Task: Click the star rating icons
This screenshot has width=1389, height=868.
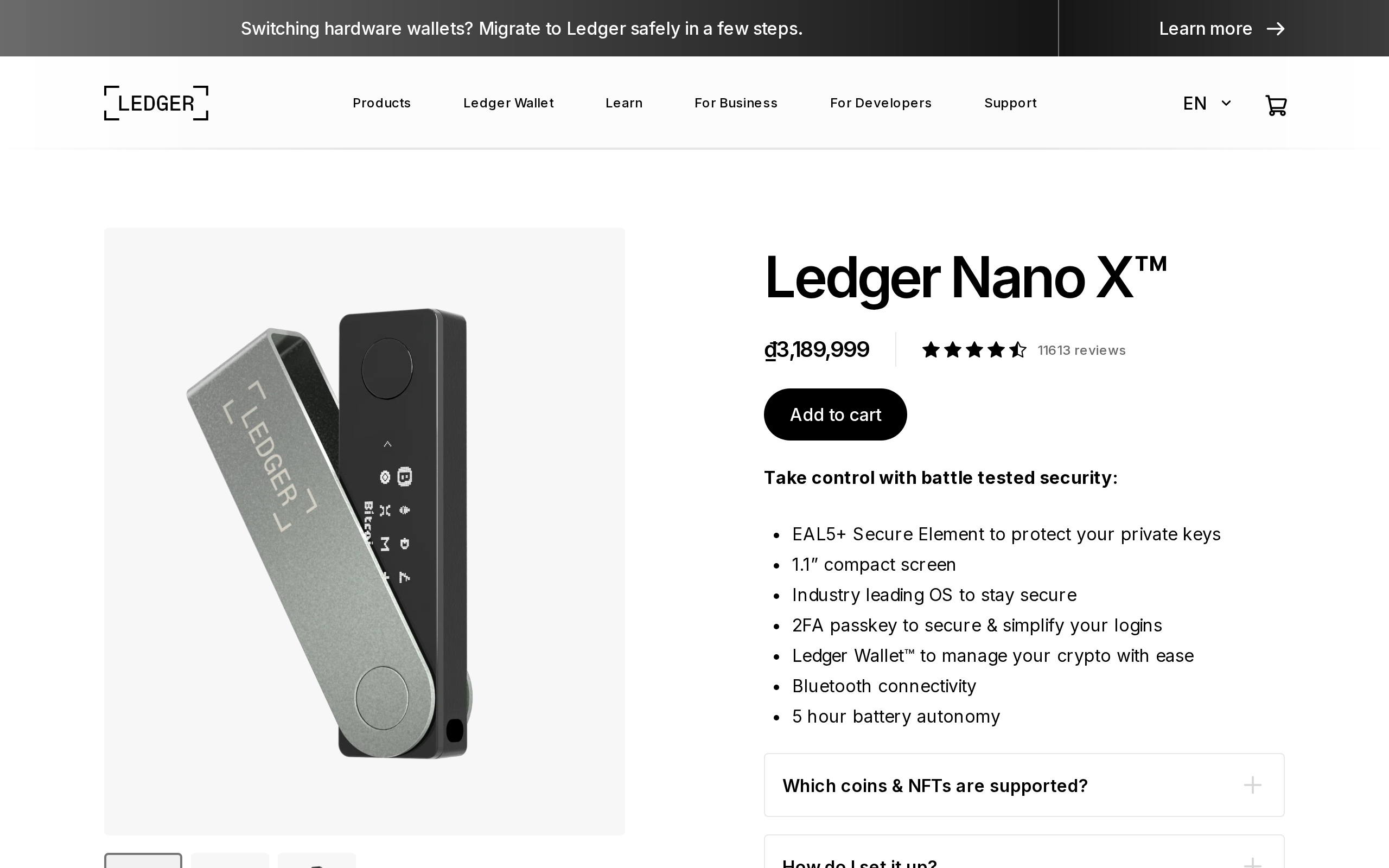Action: [x=973, y=349]
